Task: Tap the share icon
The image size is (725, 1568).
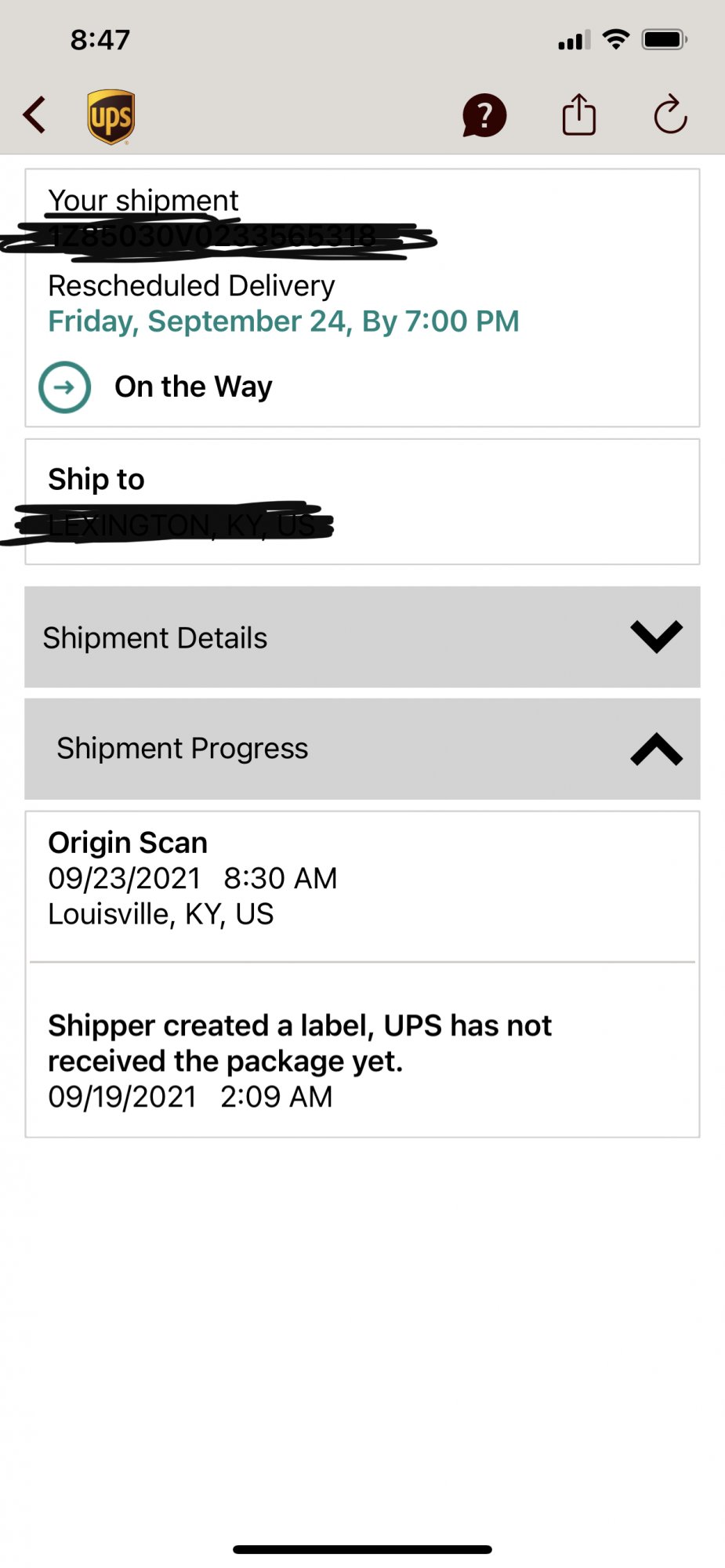Action: [579, 115]
